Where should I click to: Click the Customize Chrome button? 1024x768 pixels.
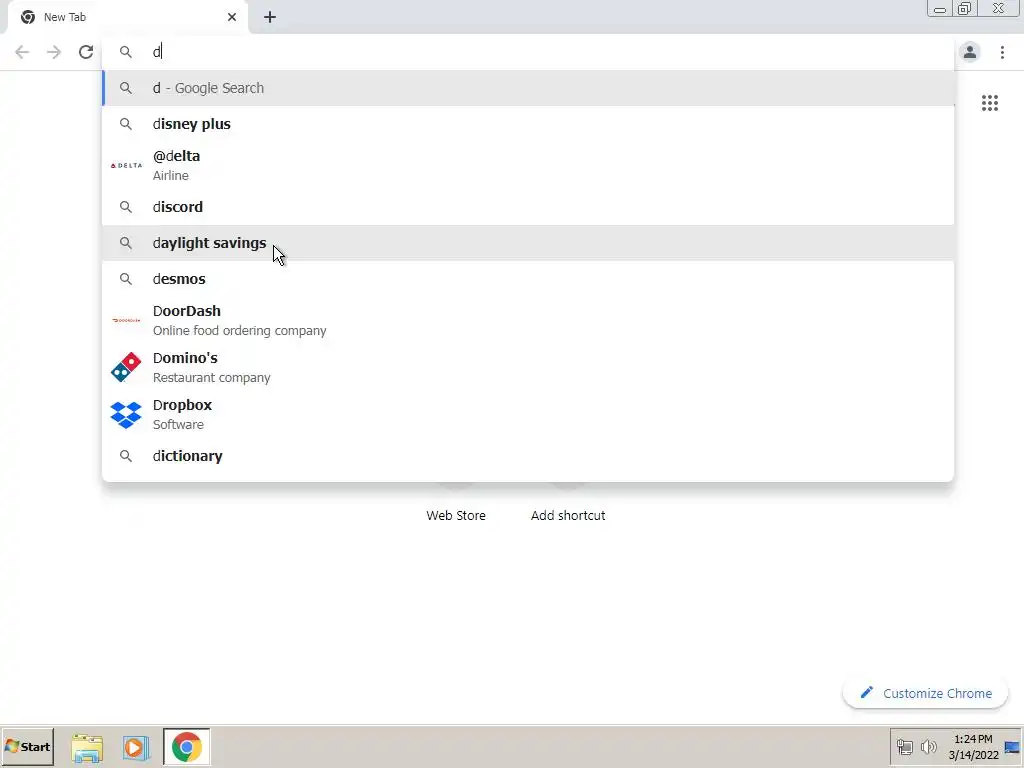pos(925,693)
